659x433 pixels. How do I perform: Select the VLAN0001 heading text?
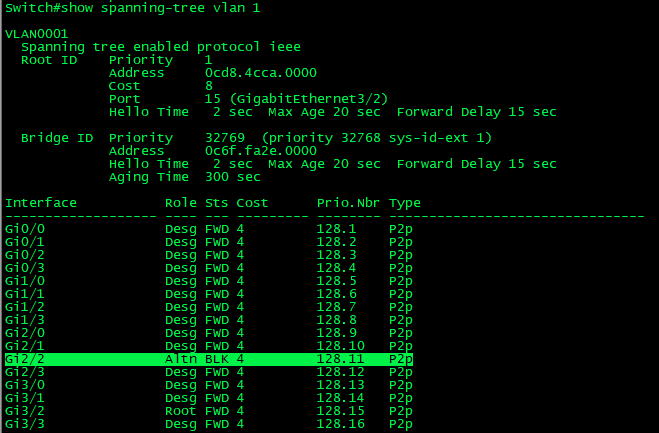tap(37, 34)
